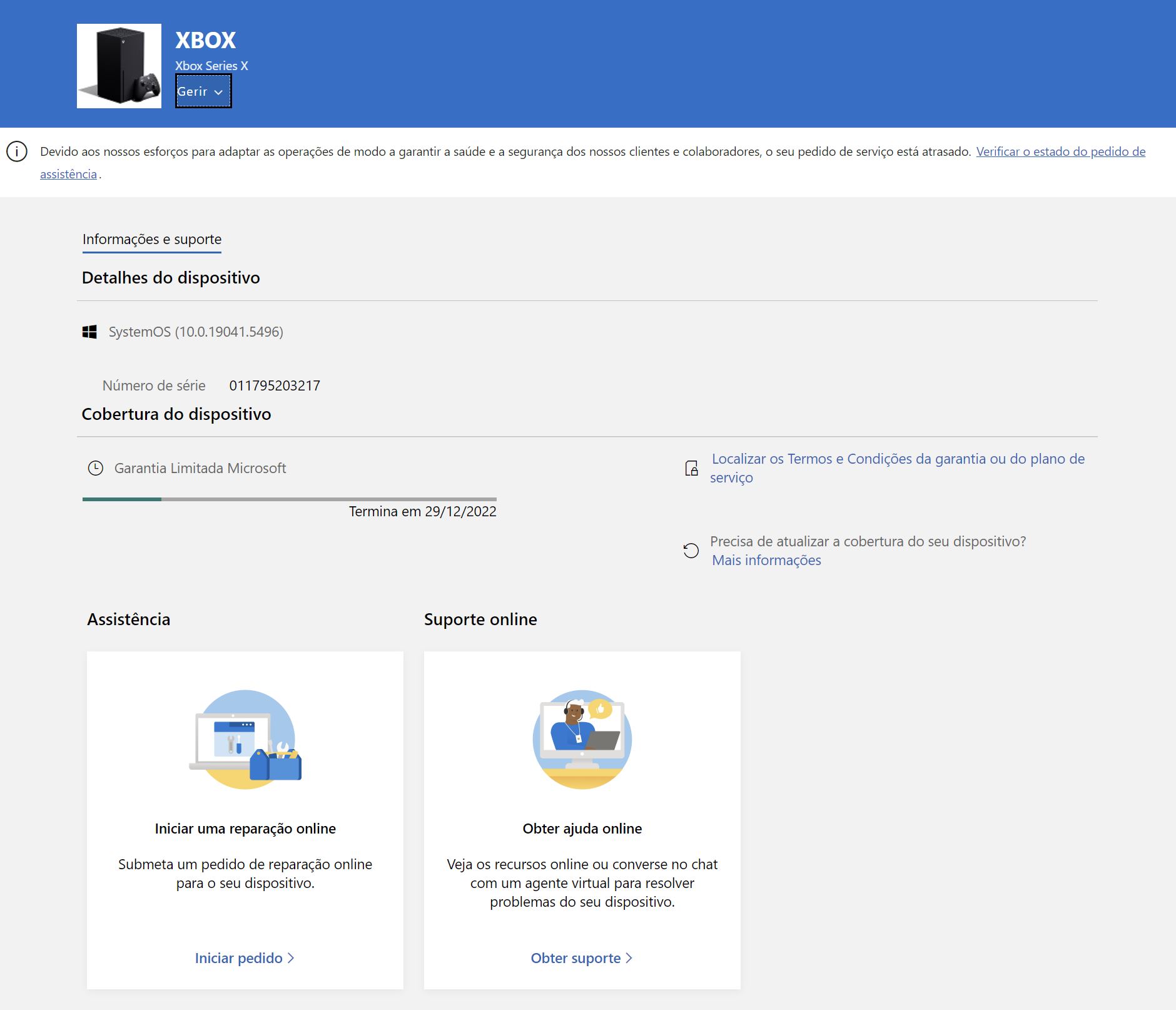Select the serial number 011795203217
The image size is (1176, 1010).
tap(275, 385)
